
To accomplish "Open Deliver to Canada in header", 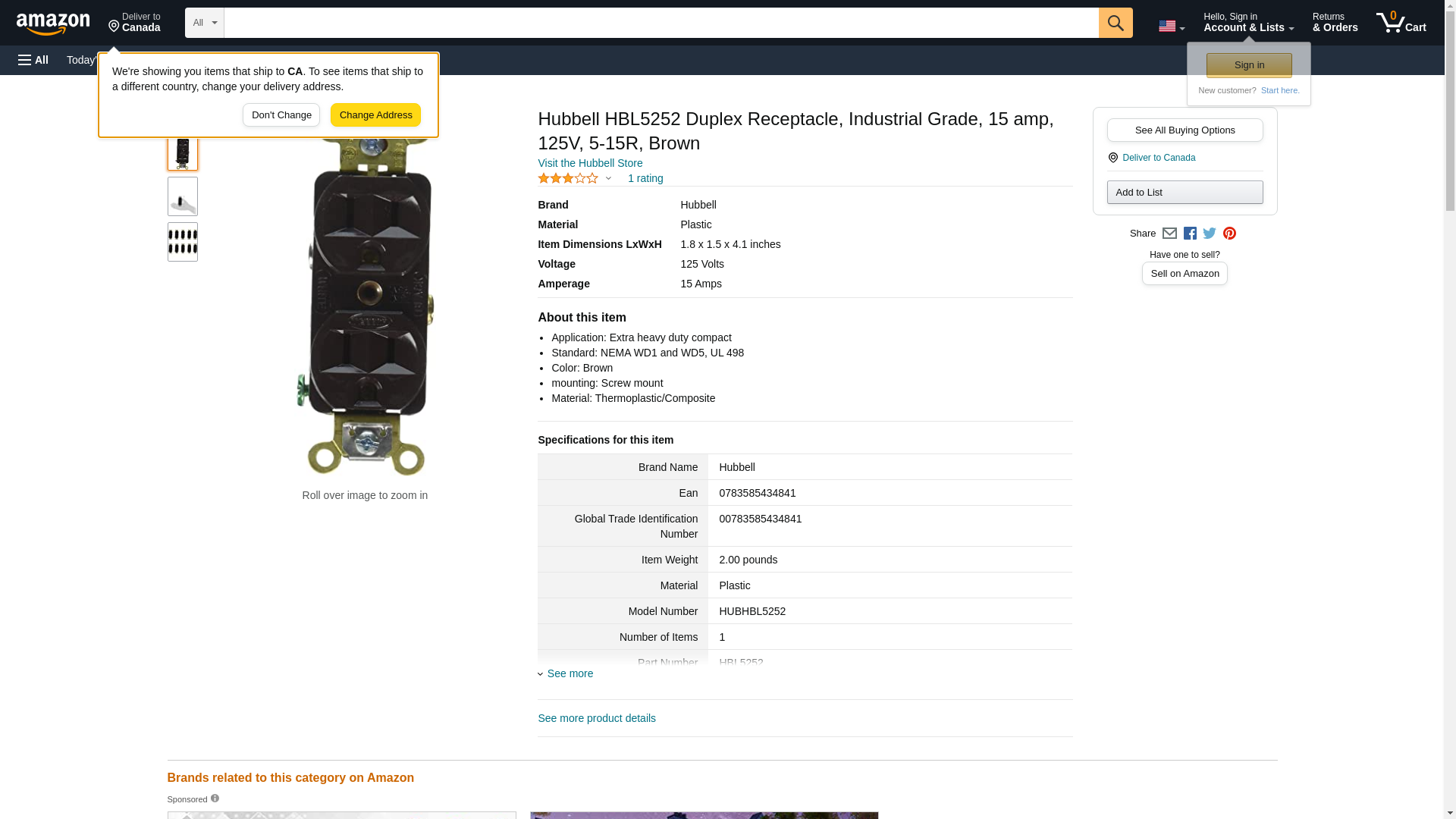I will 135,23.
